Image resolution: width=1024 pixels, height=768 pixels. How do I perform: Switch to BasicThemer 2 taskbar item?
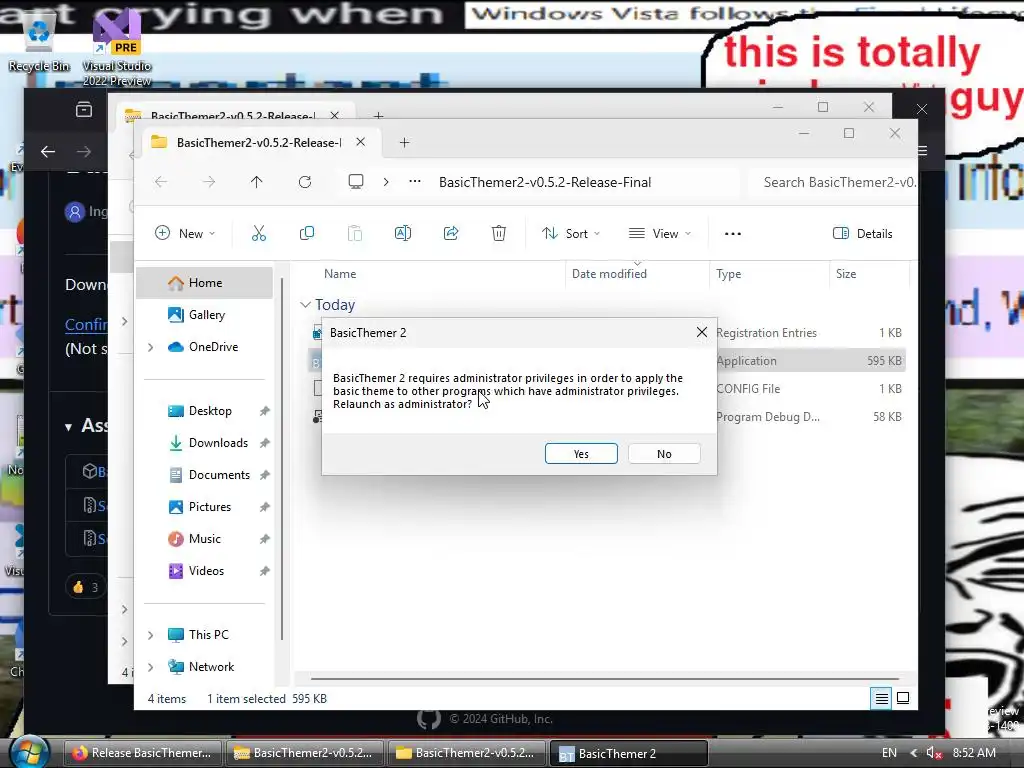point(628,753)
